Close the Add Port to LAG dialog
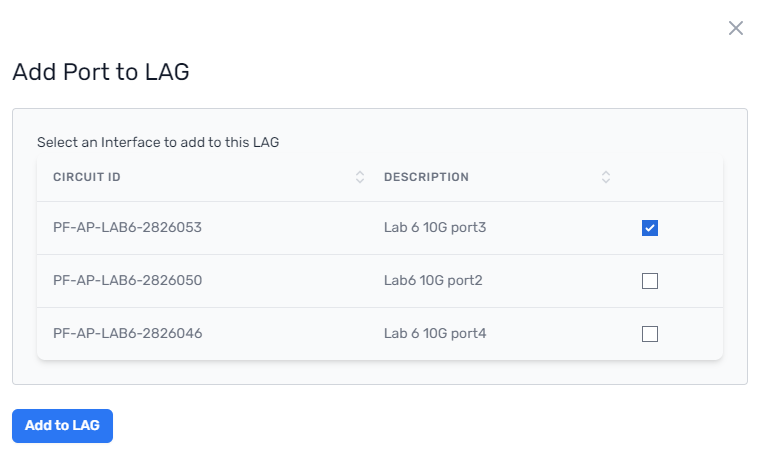The width and height of the screenshot is (763, 452). [x=735, y=28]
